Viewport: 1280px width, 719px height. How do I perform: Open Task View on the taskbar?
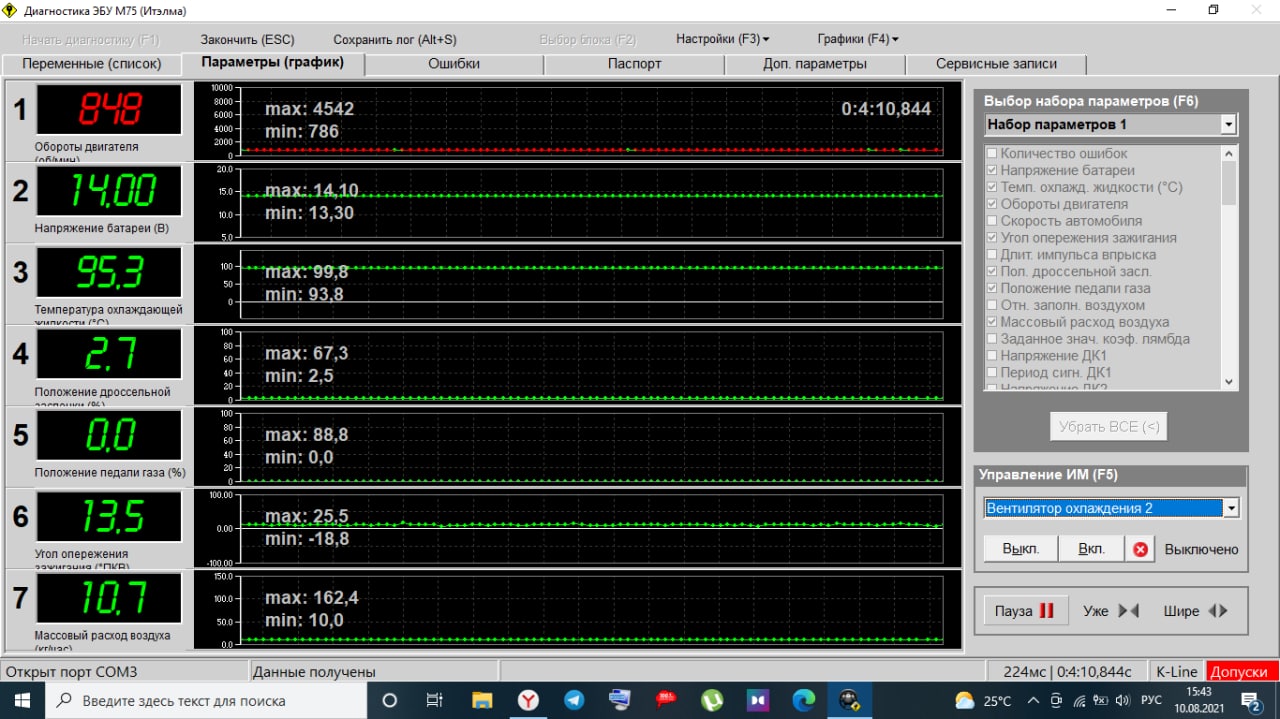[435, 700]
